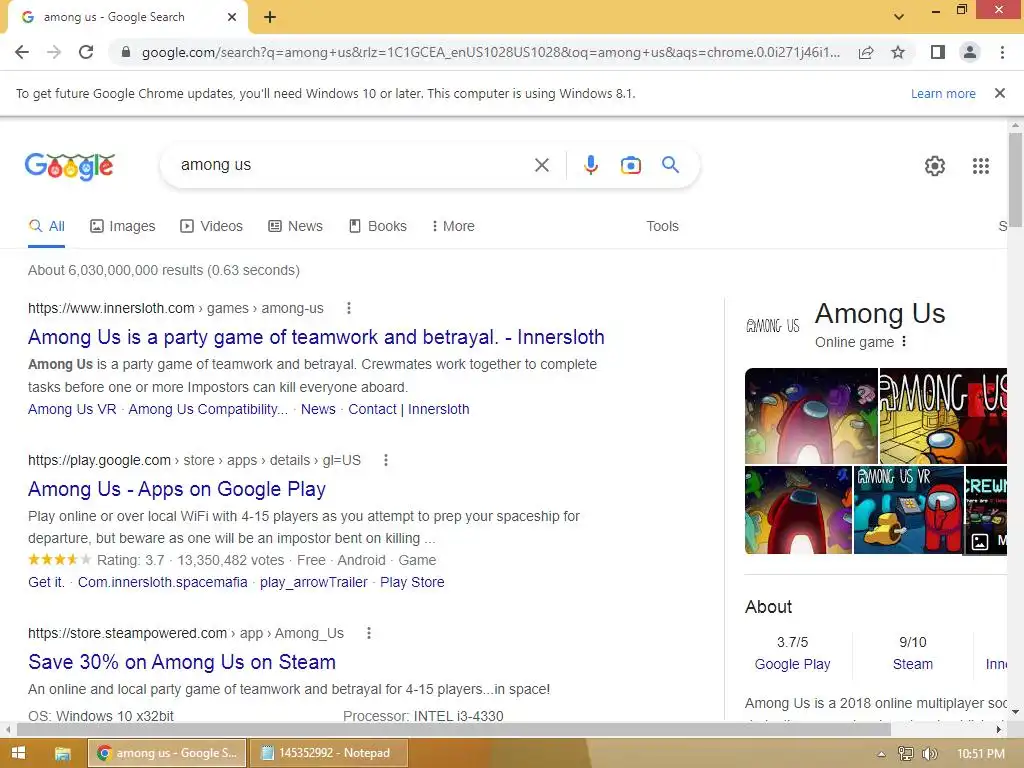Open the Get it. sitelink
This screenshot has height=768, width=1024.
pyautogui.click(x=46, y=582)
